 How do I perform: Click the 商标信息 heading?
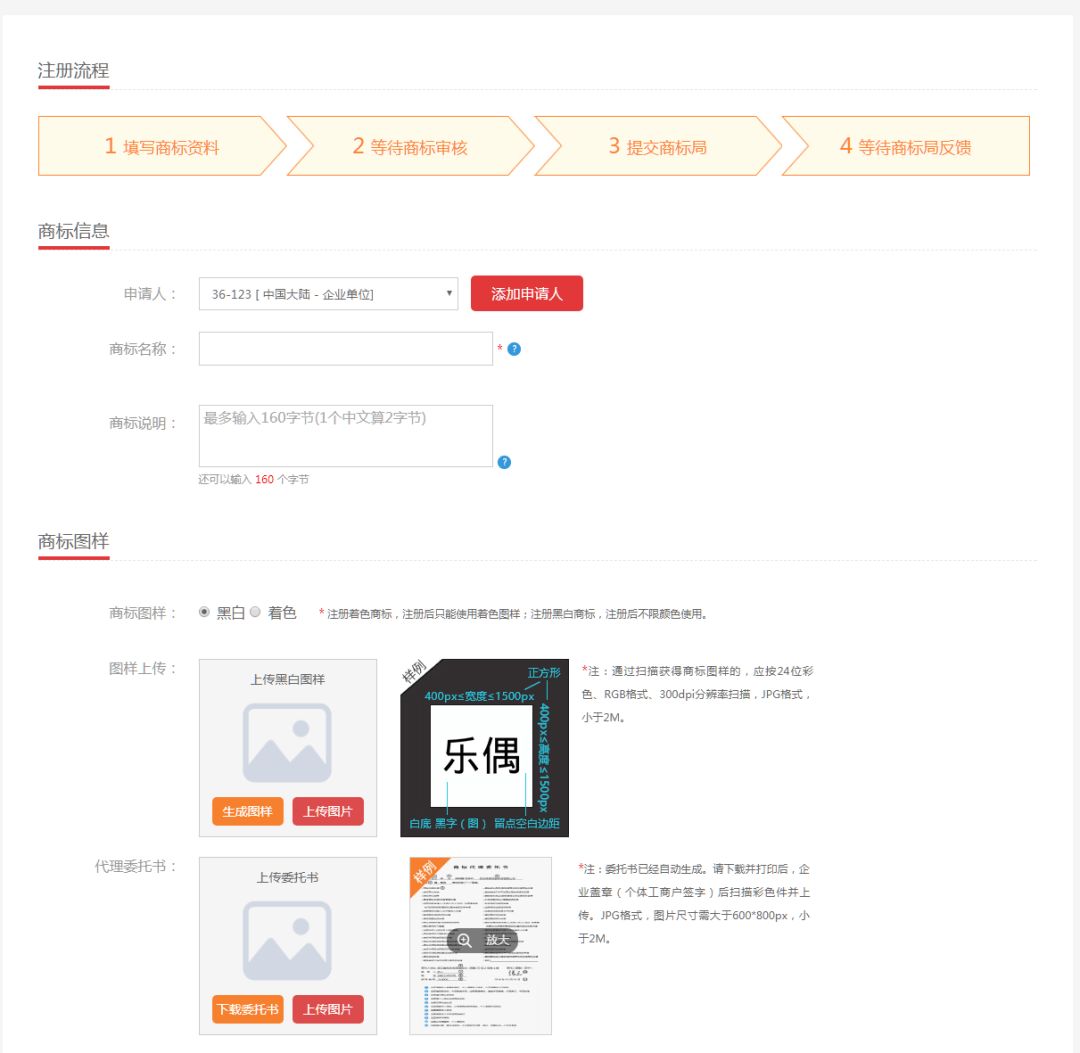pos(73,231)
